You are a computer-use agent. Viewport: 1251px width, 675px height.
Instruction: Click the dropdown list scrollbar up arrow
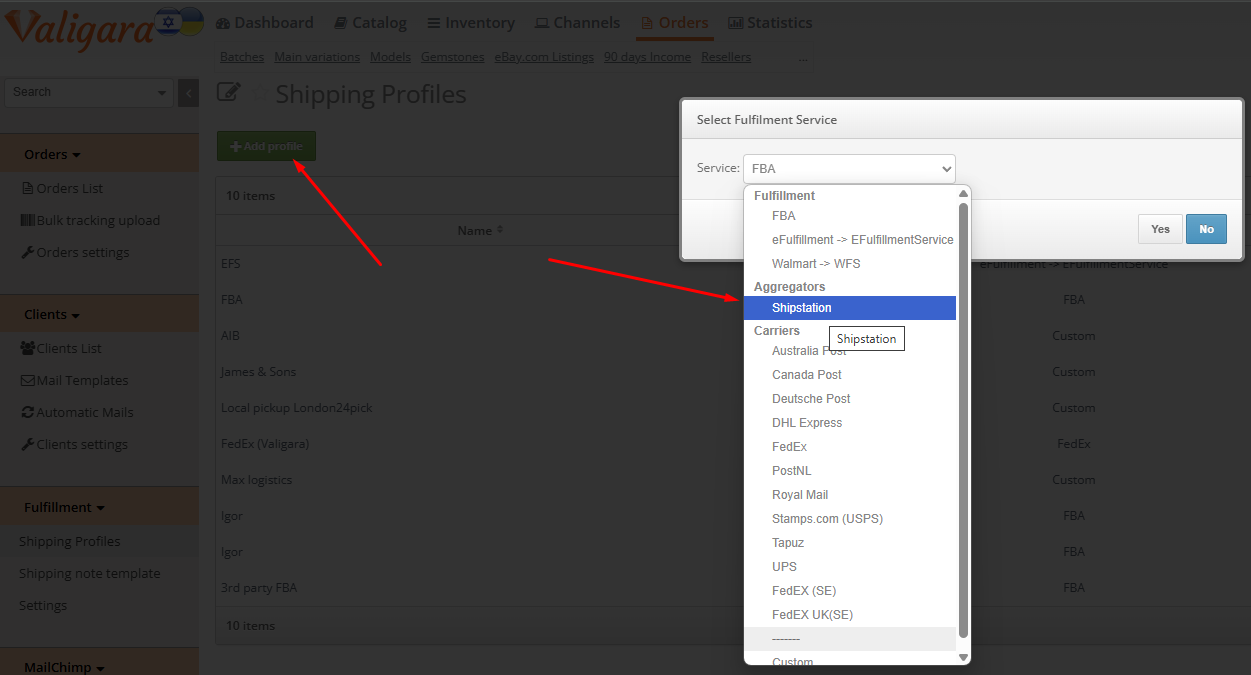point(964,194)
